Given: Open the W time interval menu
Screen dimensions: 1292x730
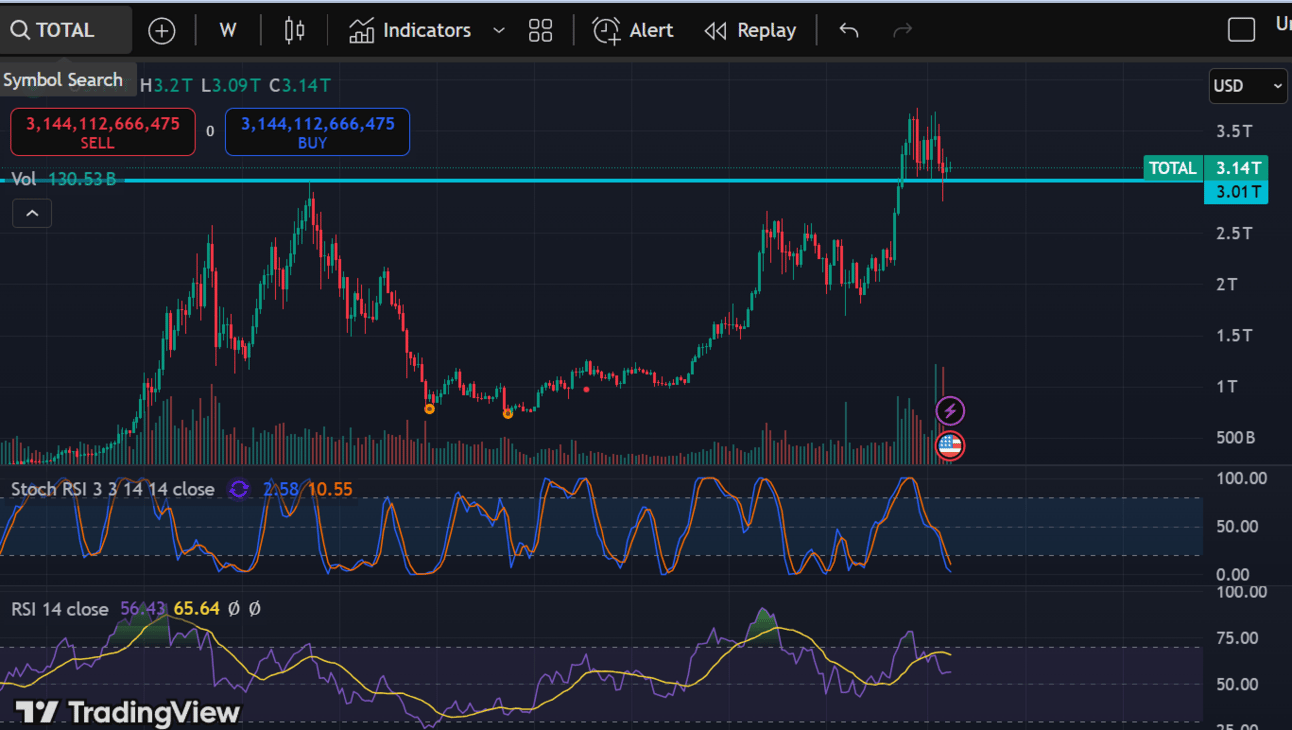Looking at the screenshot, I should click(x=228, y=31).
